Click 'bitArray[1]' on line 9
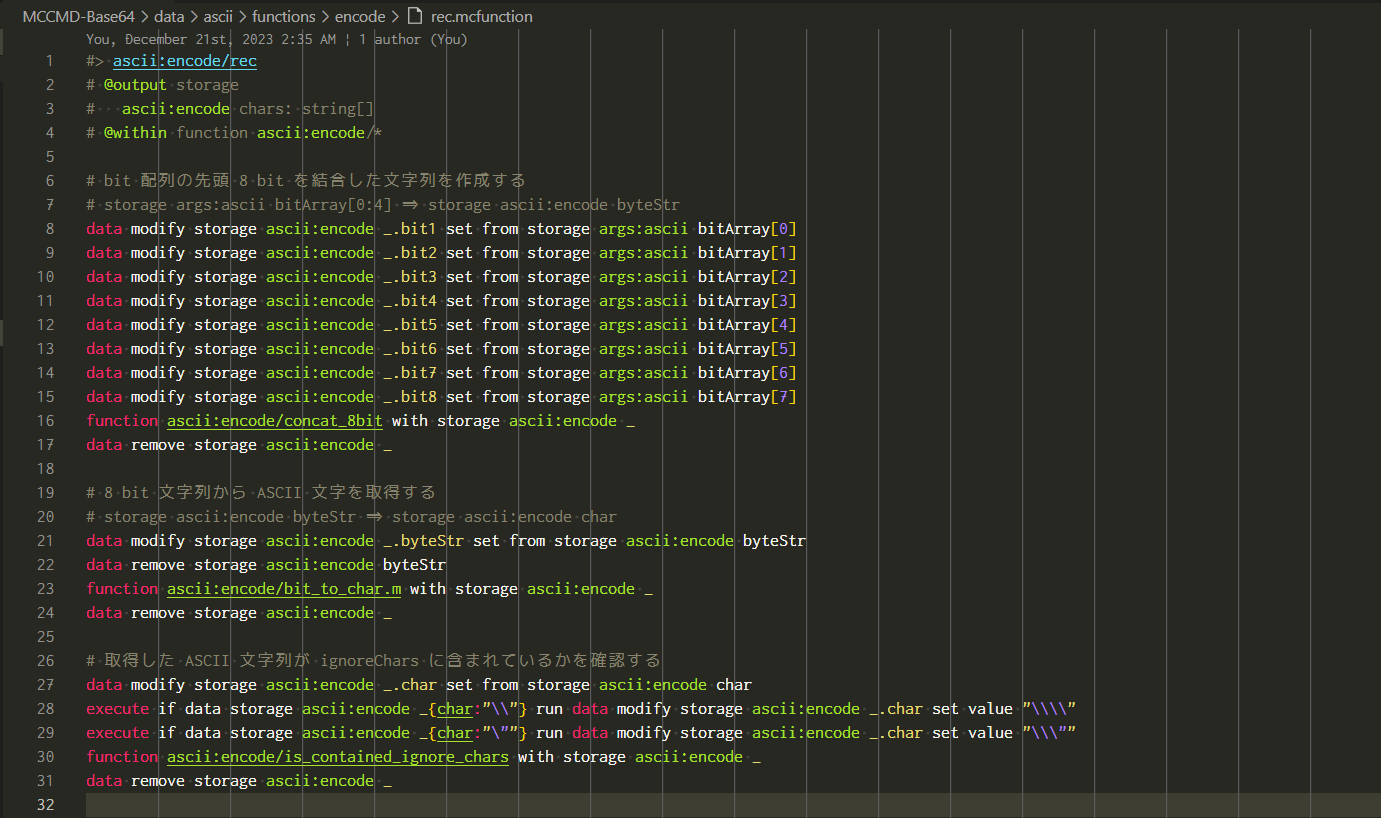 [x=747, y=253]
